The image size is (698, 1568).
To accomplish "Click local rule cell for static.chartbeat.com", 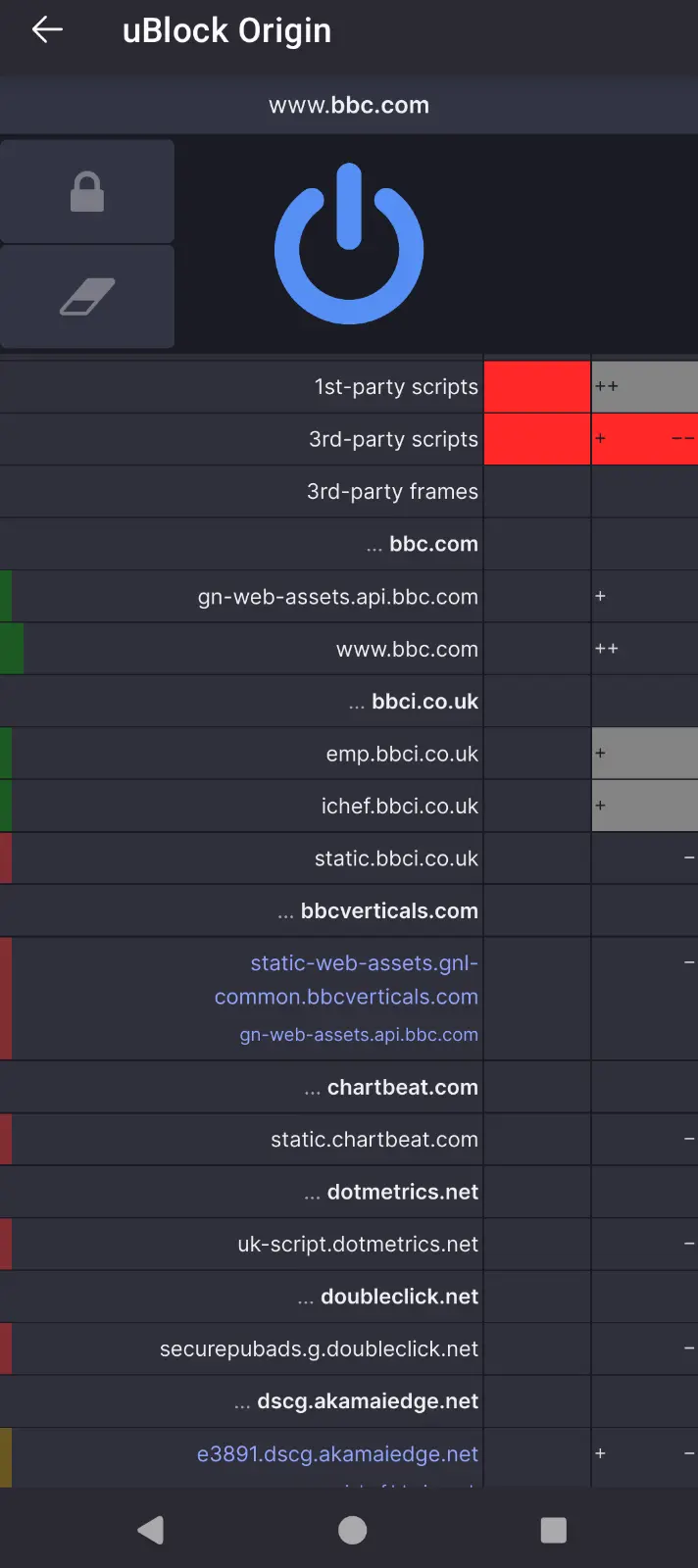I will click(x=645, y=1140).
